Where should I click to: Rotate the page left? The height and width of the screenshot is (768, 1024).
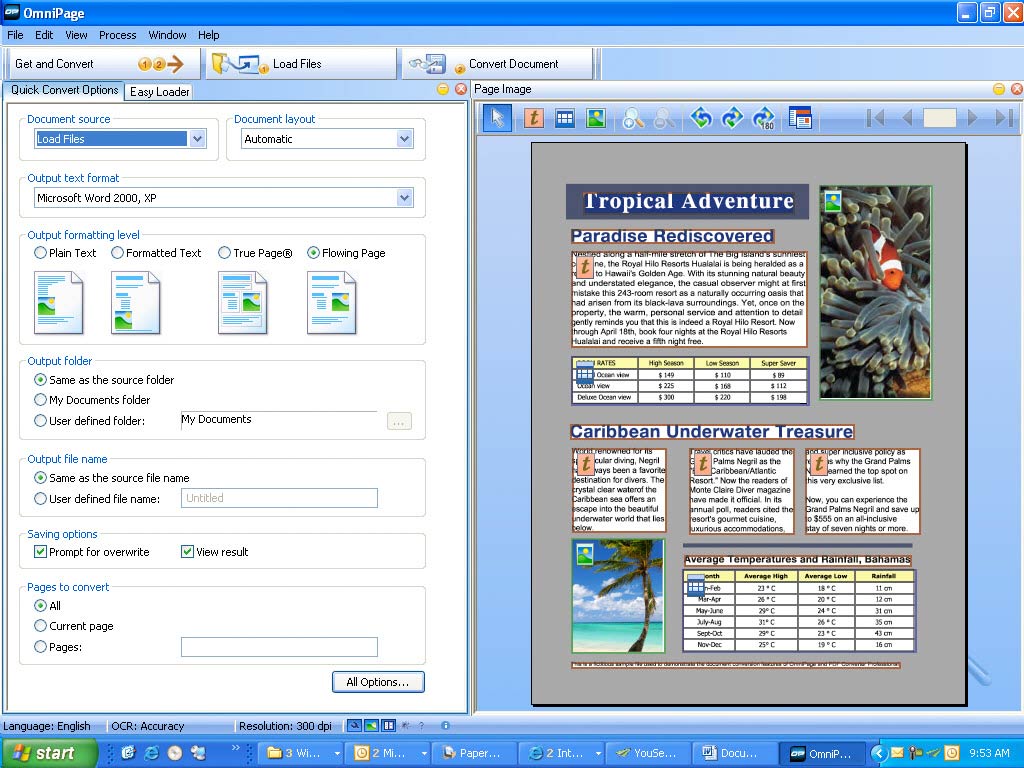701,118
